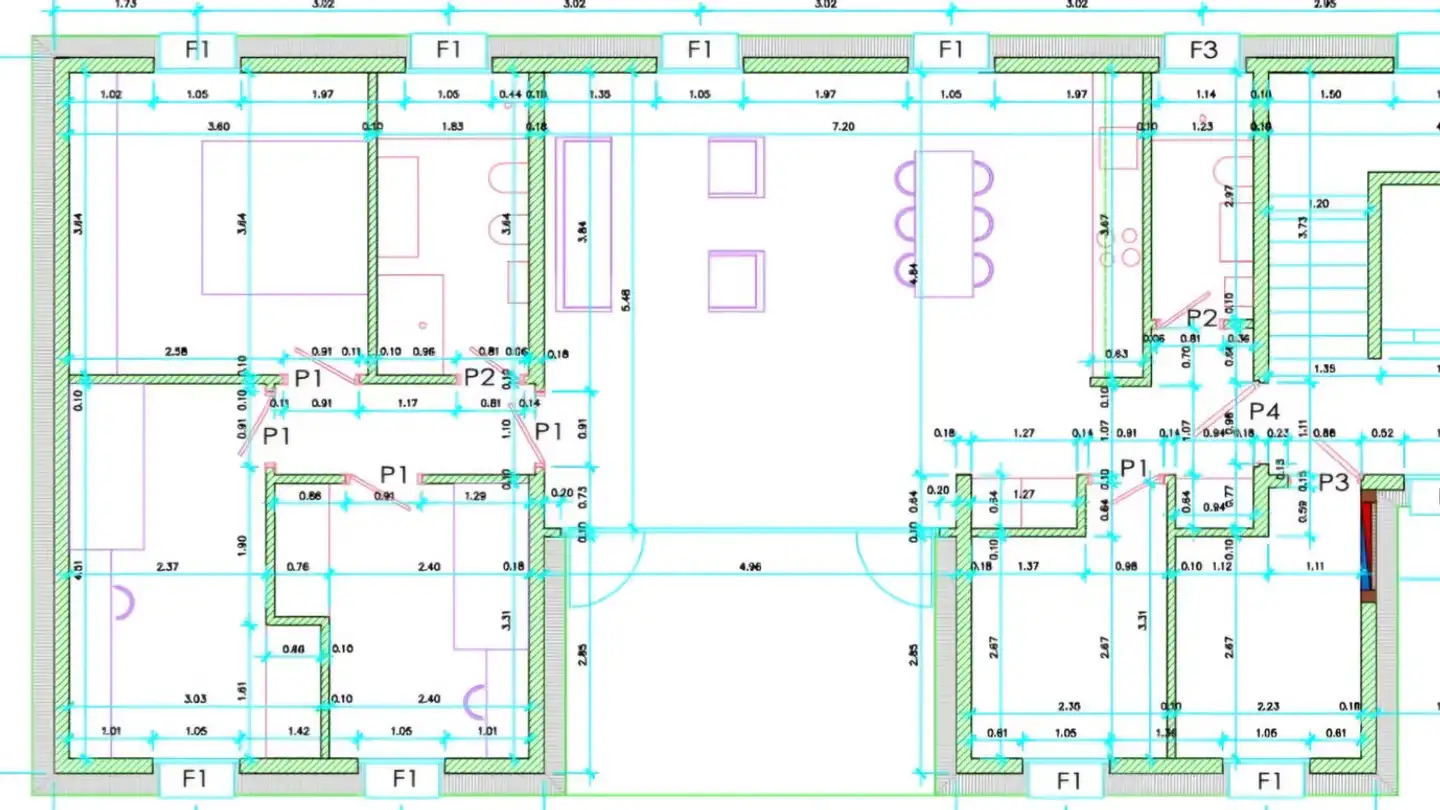Click the 1.23 dimension text
Screen dimensions: 1440x810
pos(1201,127)
